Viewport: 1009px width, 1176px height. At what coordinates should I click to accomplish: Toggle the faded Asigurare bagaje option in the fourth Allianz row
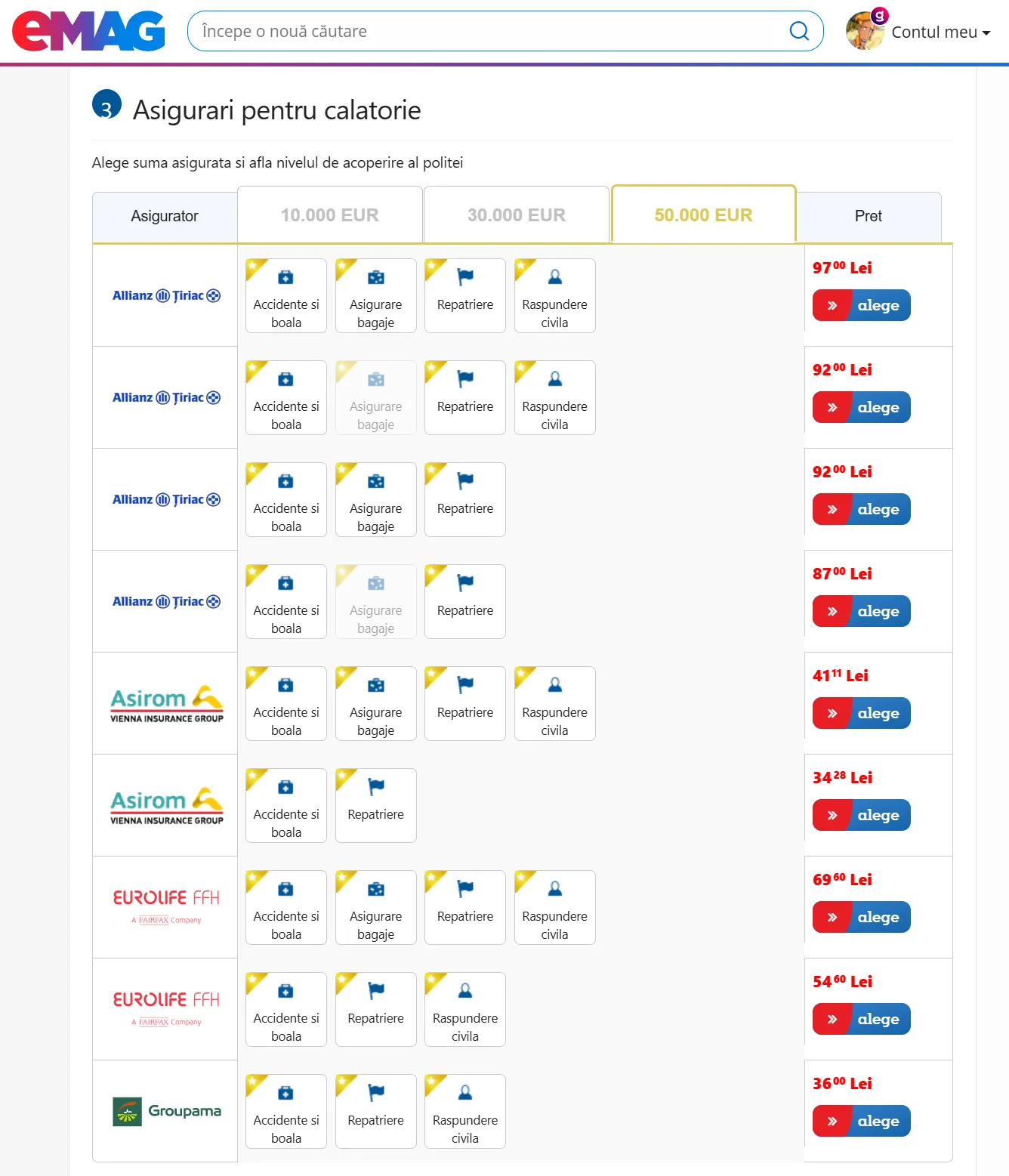coord(376,601)
